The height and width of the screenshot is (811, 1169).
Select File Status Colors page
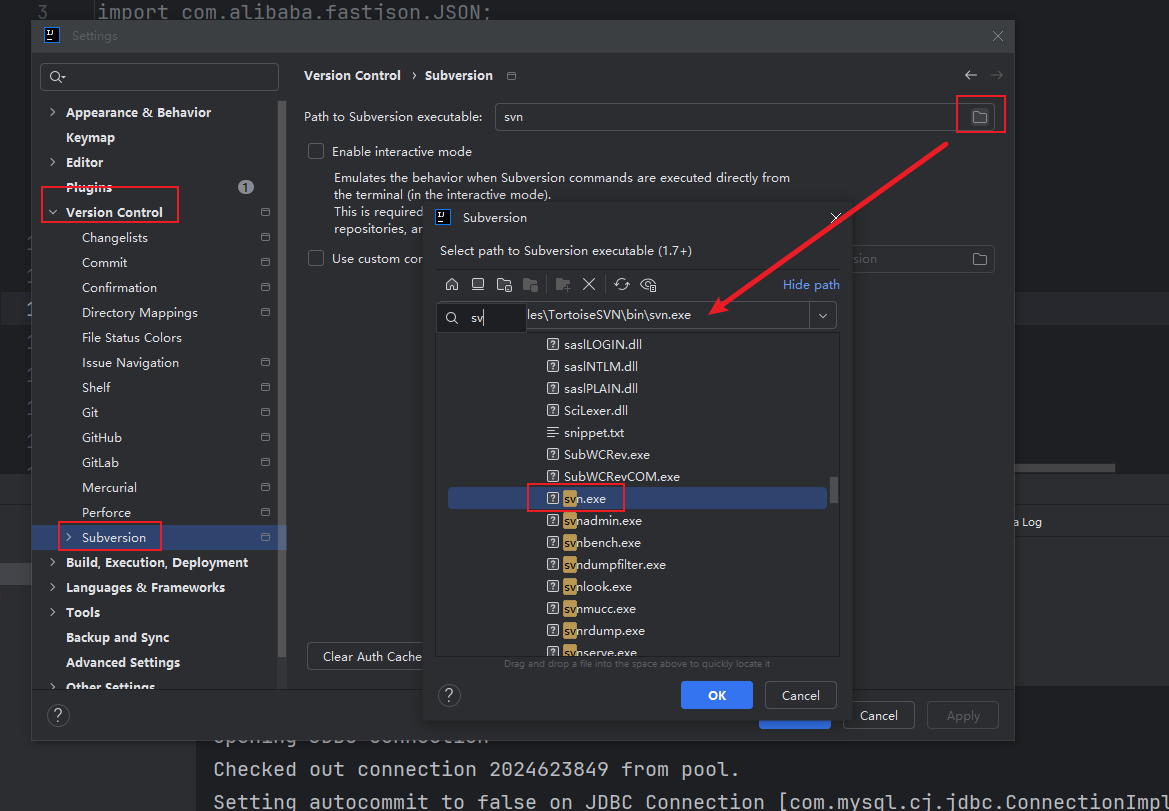pyautogui.click(x=132, y=338)
